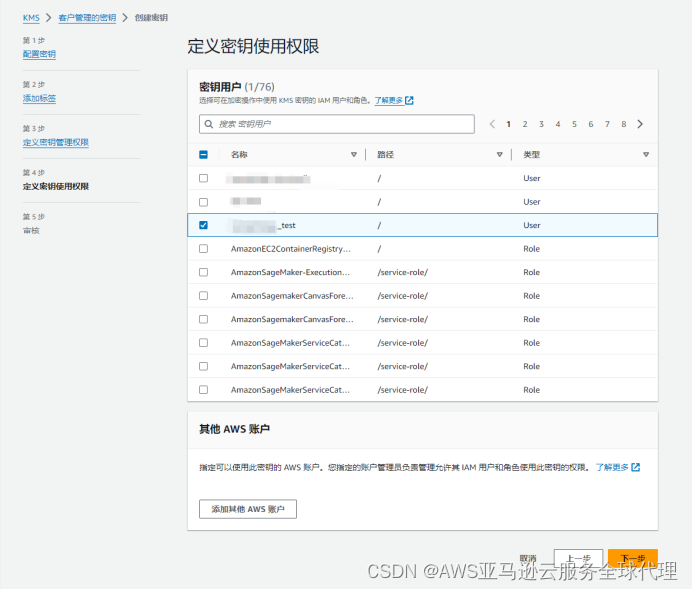Screen dimensions: 693x590
Task: Click AmazonSageMaker-Execution... name
Action: pos(290,272)
